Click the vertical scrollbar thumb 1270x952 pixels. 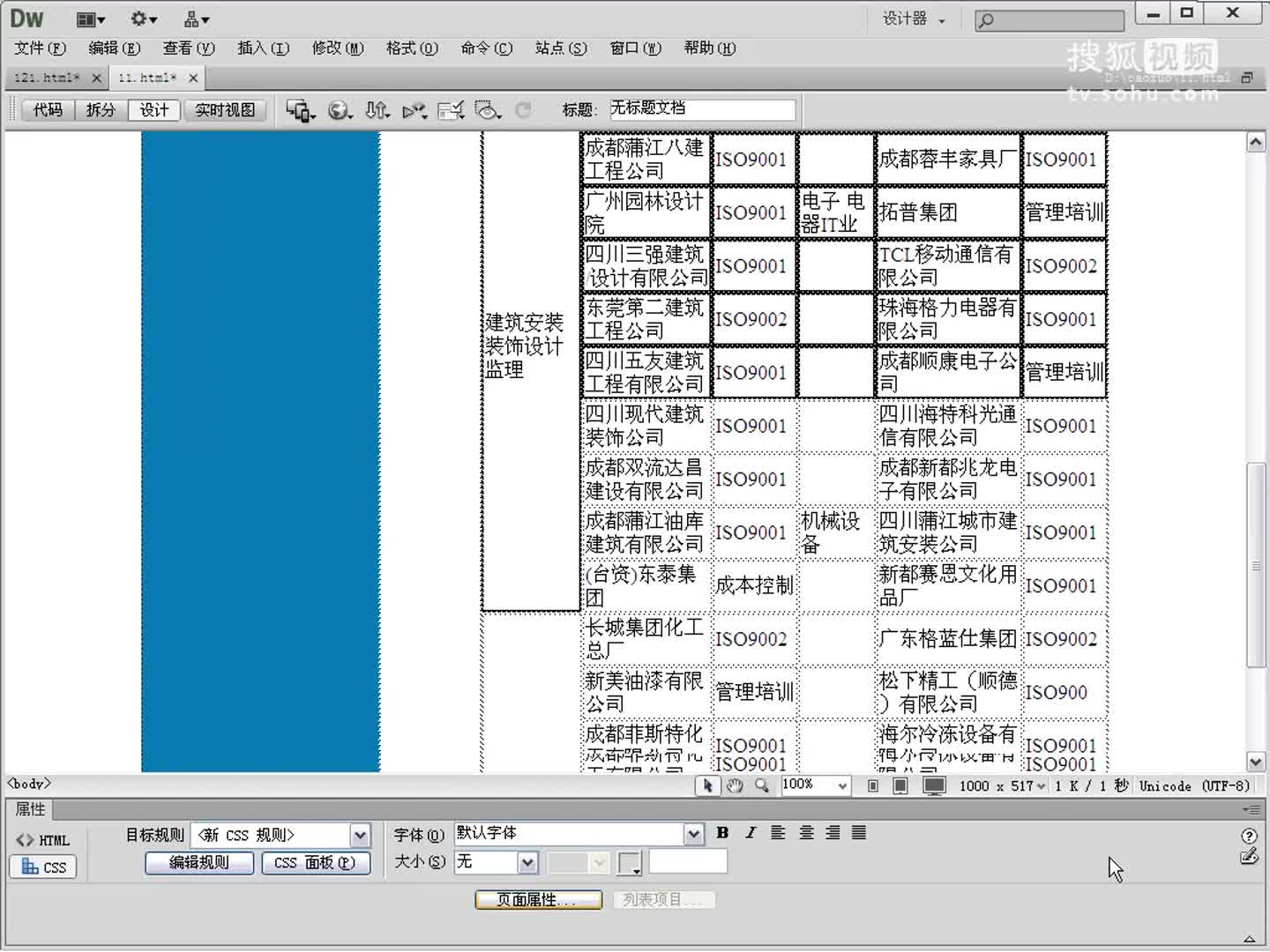1255,564
